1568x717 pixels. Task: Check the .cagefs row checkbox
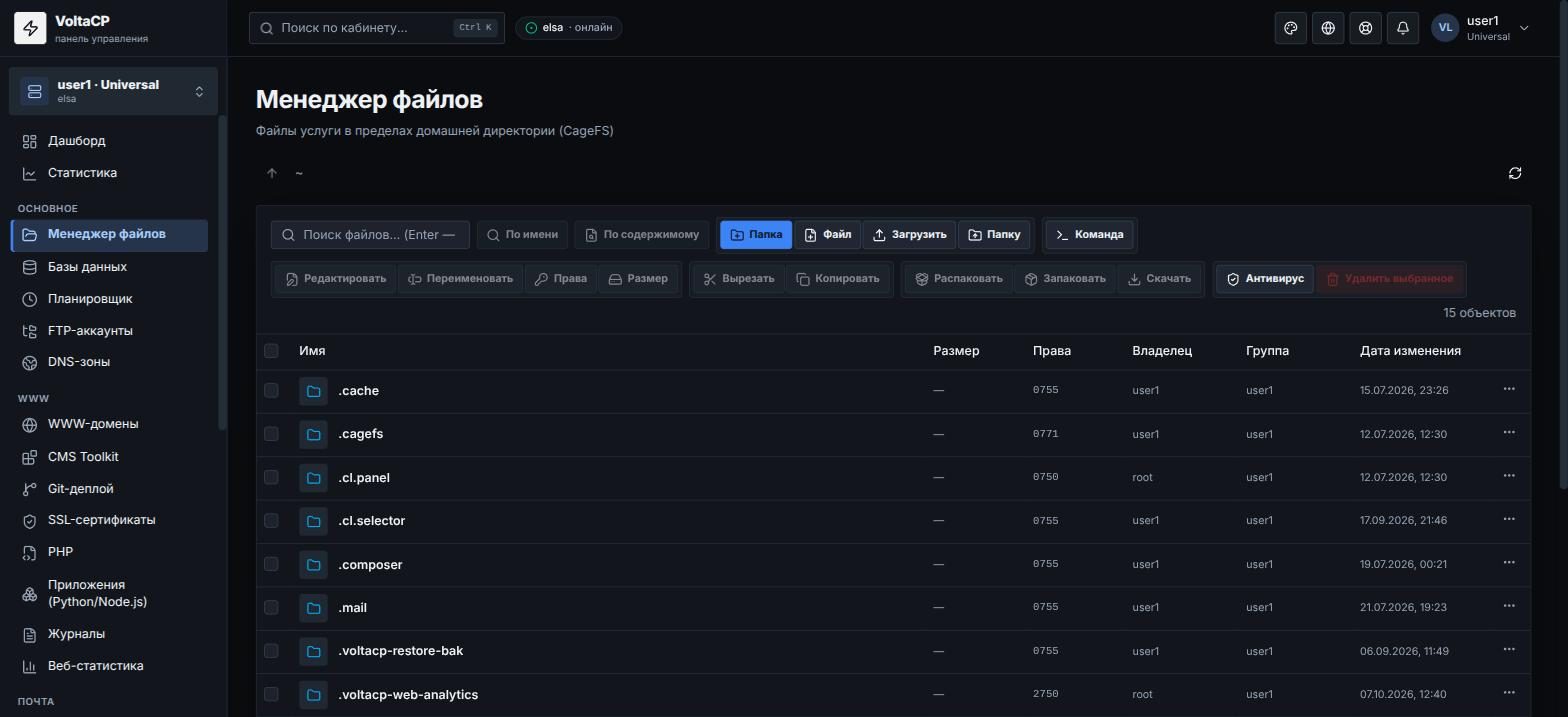271,433
